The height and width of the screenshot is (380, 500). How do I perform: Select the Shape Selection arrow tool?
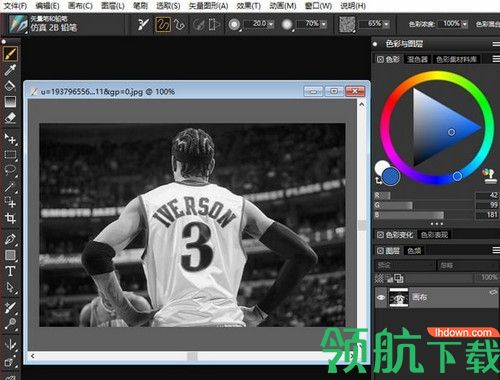click(x=10, y=287)
